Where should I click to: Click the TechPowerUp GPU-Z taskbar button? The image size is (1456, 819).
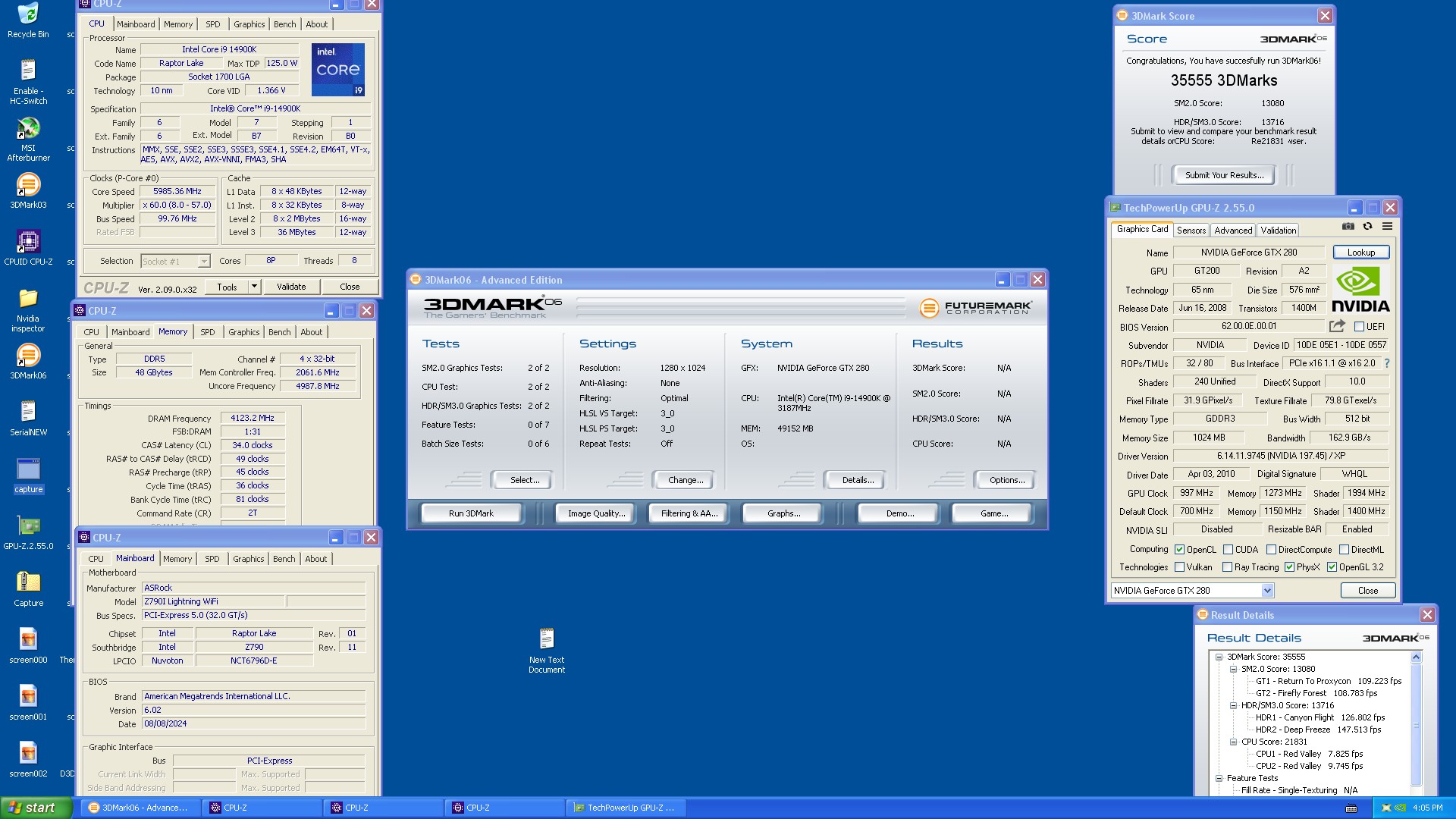(x=626, y=808)
